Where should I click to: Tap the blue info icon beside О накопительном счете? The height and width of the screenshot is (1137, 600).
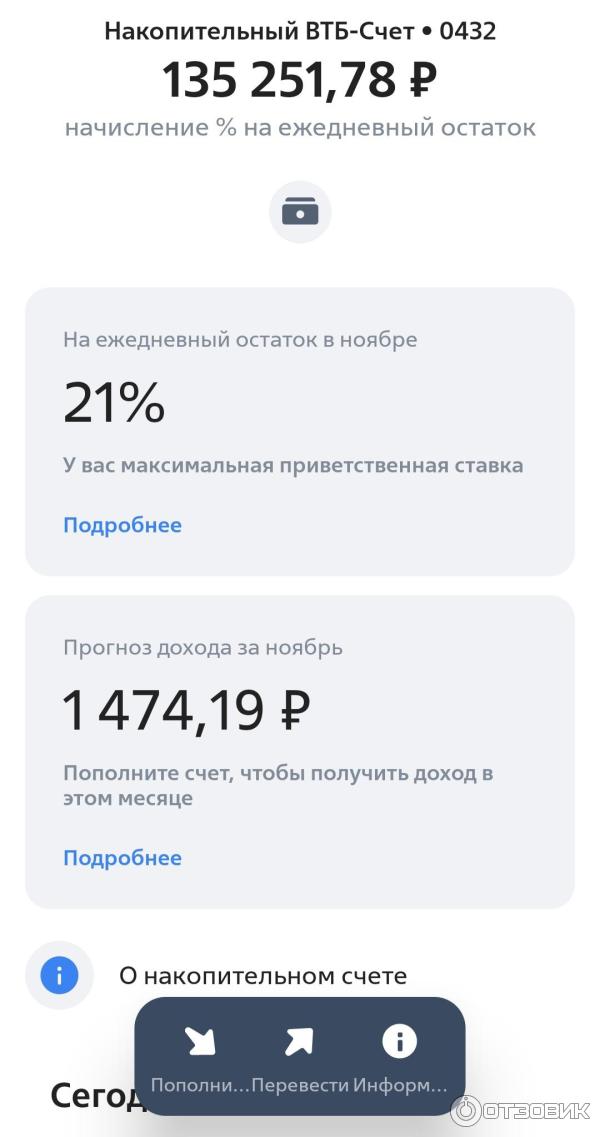pyautogui.click(x=59, y=975)
